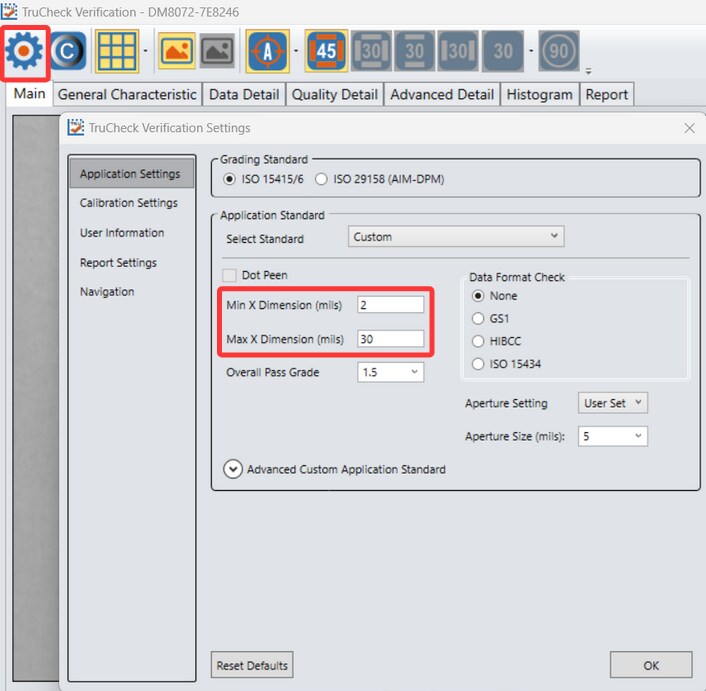Select Application Settings in the sidebar
This screenshot has height=691, width=706.
[131, 173]
